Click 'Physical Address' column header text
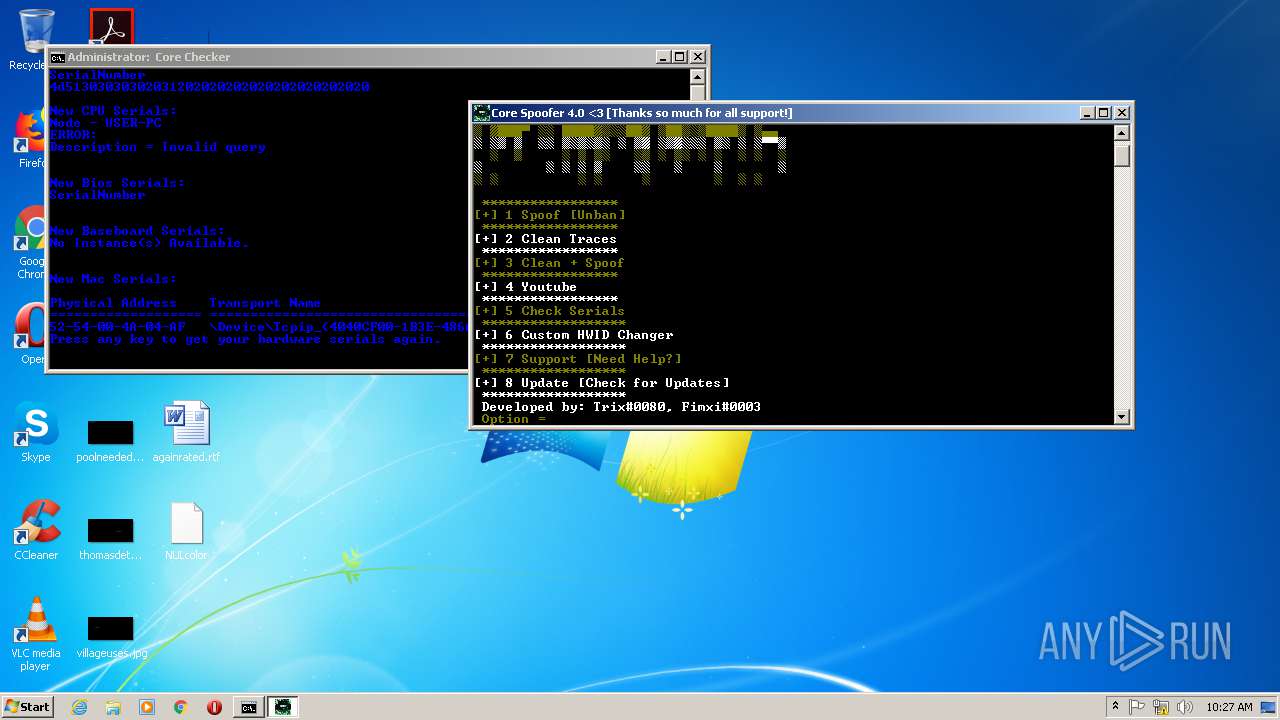Screen dimensions: 1280x720 pos(113,303)
